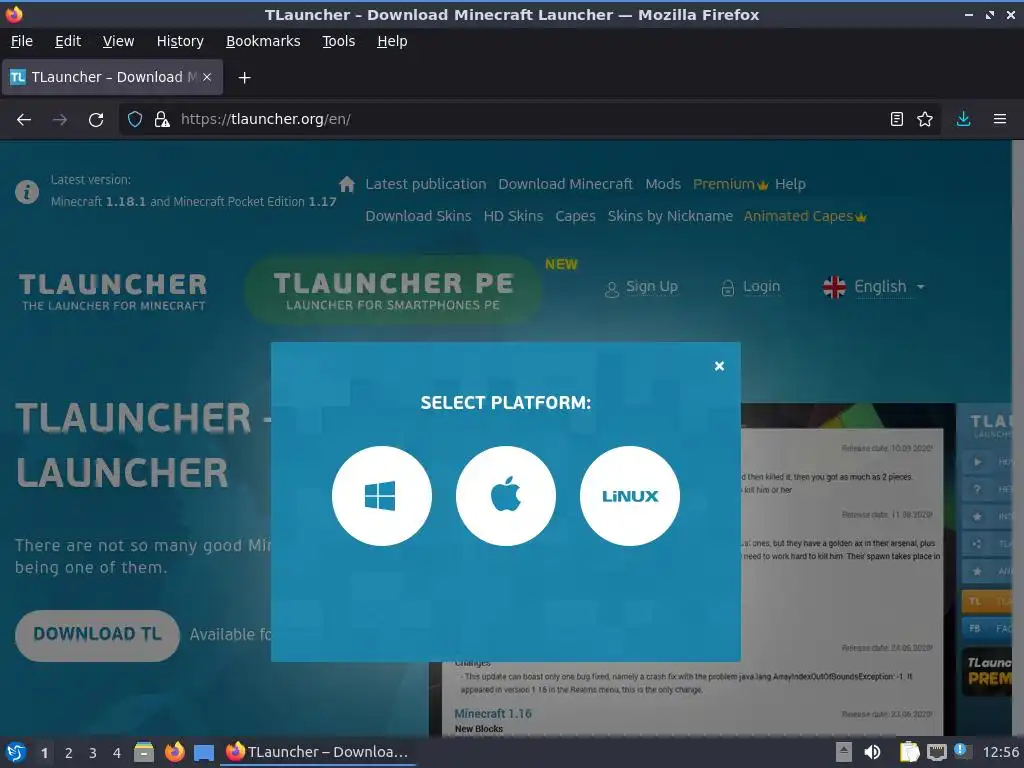Open Firefox application menu
1024x768 pixels.
coord(1000,120)
